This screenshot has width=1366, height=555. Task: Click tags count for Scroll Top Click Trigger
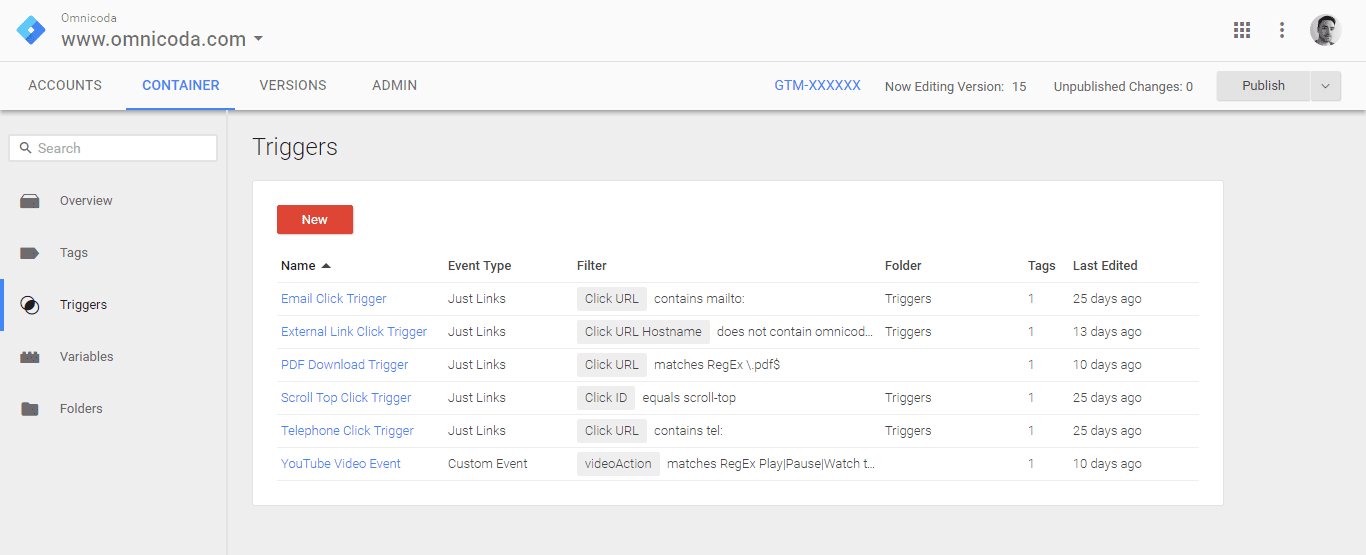point(1031,398)
